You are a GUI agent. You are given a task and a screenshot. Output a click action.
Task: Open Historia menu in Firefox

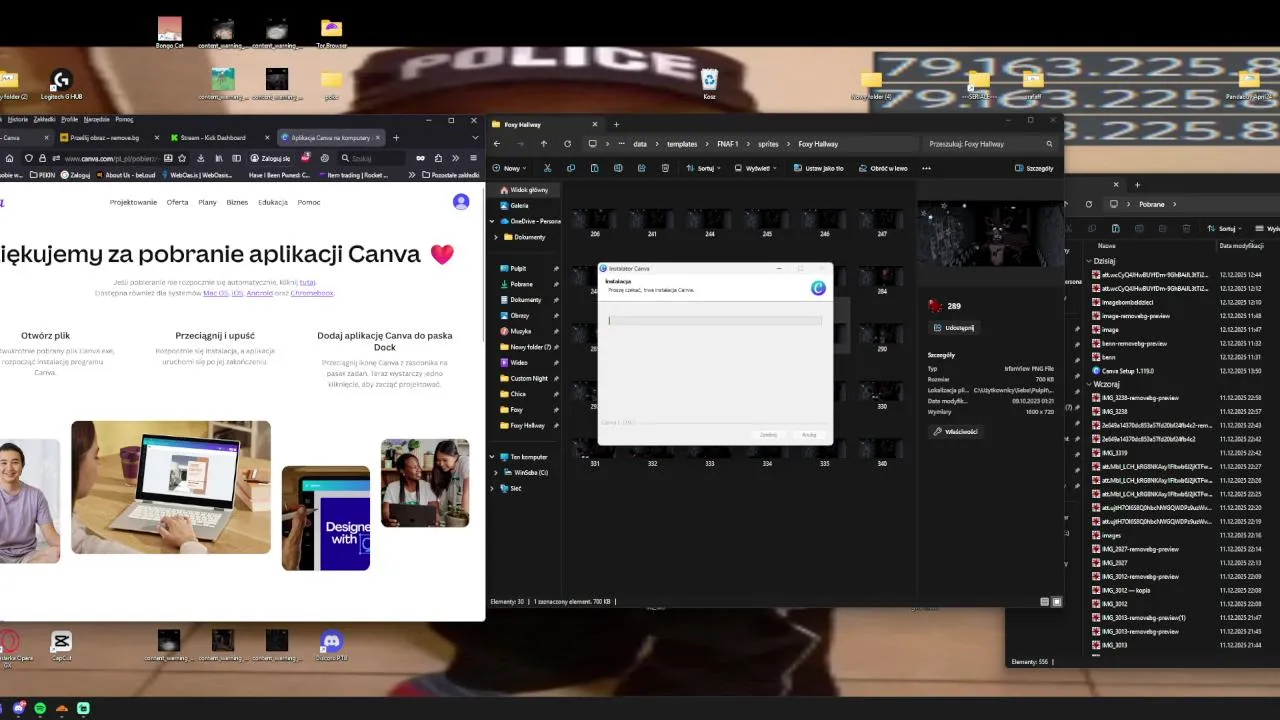pos(18,119)
